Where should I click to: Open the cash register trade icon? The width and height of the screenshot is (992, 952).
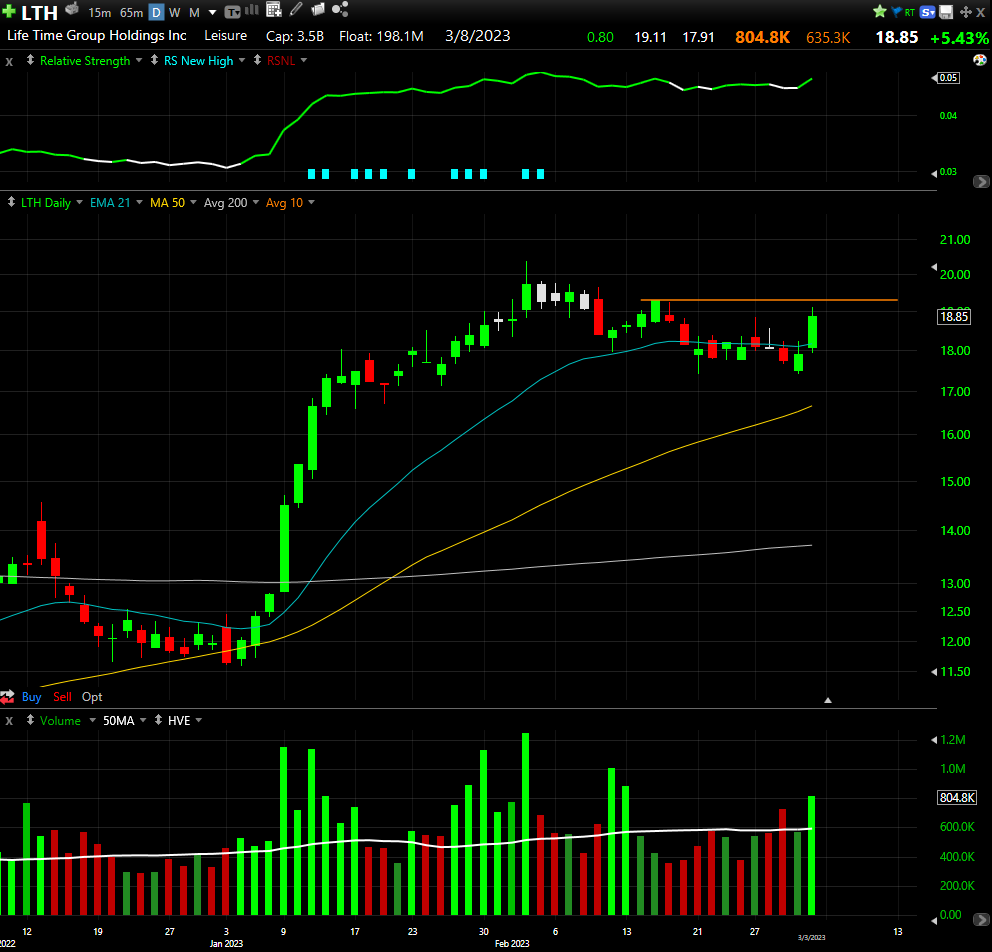pos(73,9)
